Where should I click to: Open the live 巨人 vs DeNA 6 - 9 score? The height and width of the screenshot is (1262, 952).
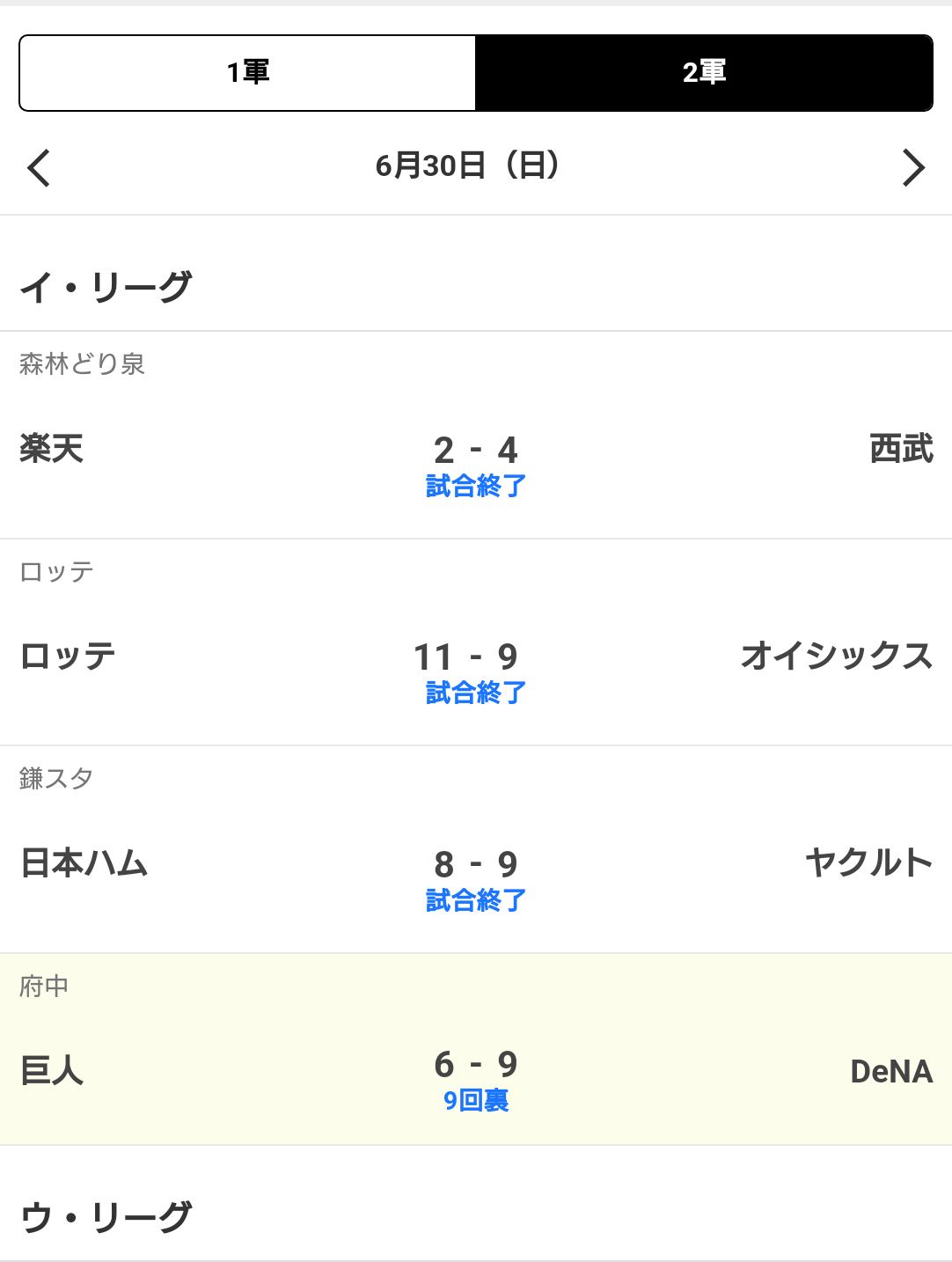(475, 1065)
